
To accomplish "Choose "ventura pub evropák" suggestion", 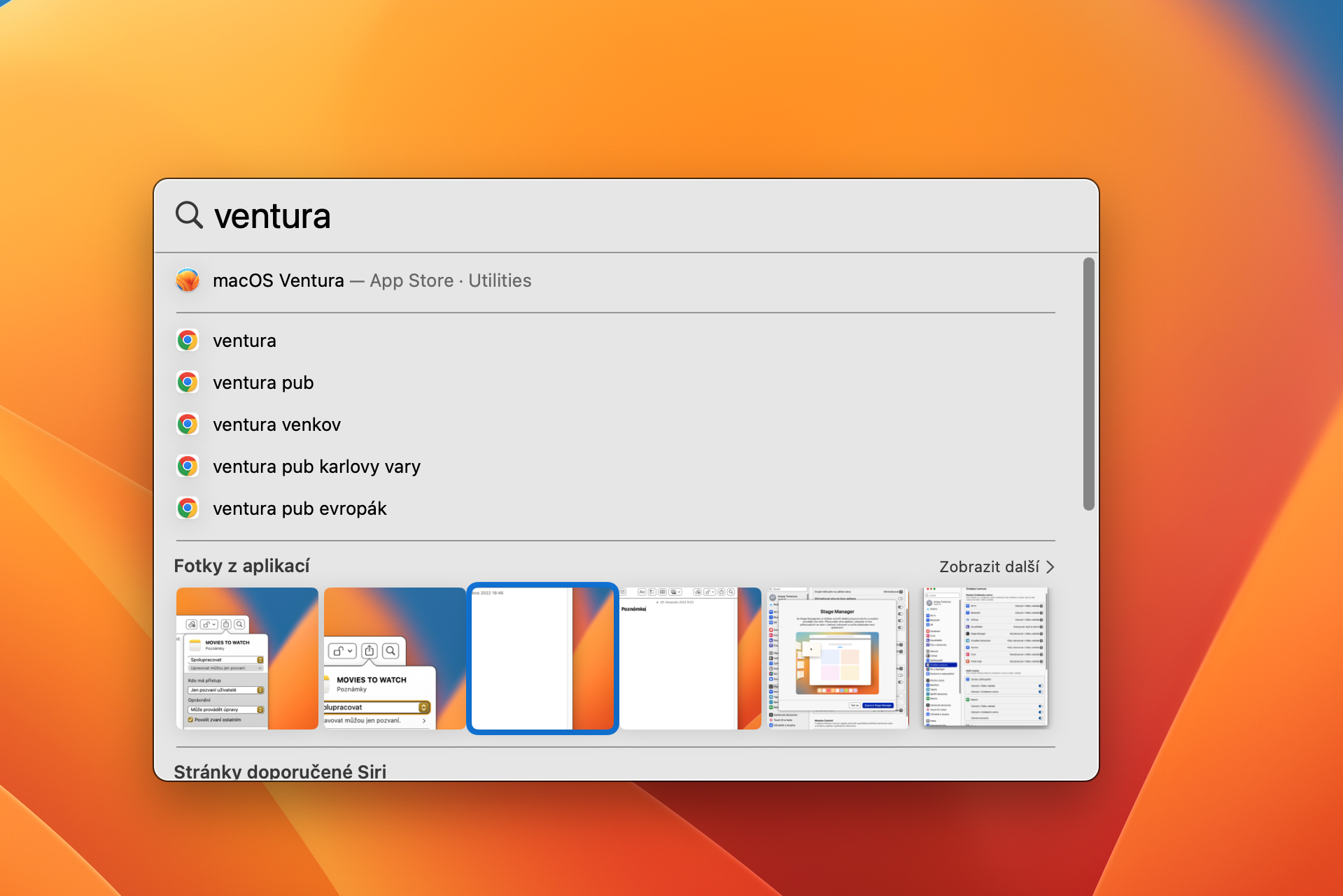I will (x=616, y=509).
